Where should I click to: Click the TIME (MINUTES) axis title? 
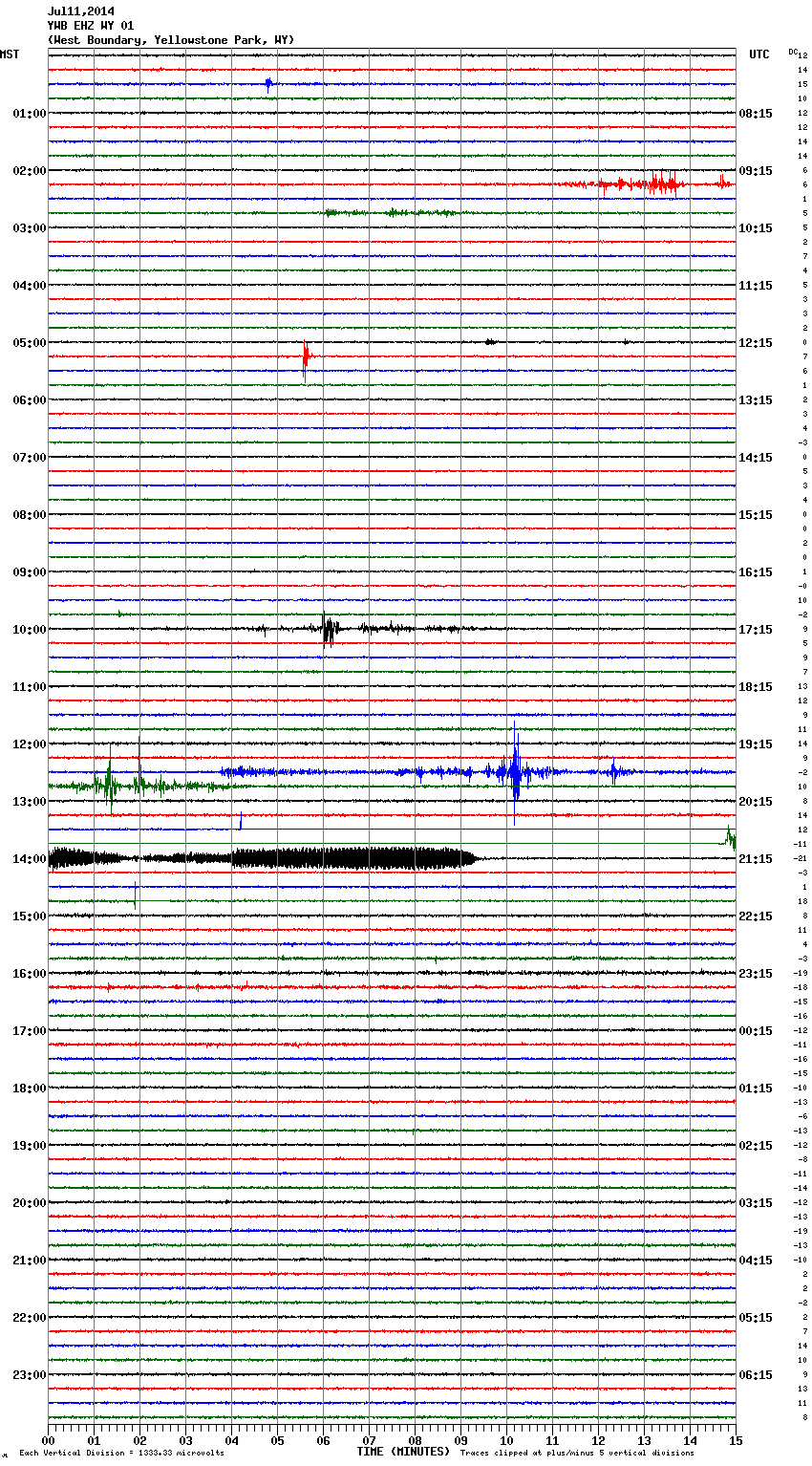click(403, 1452)
